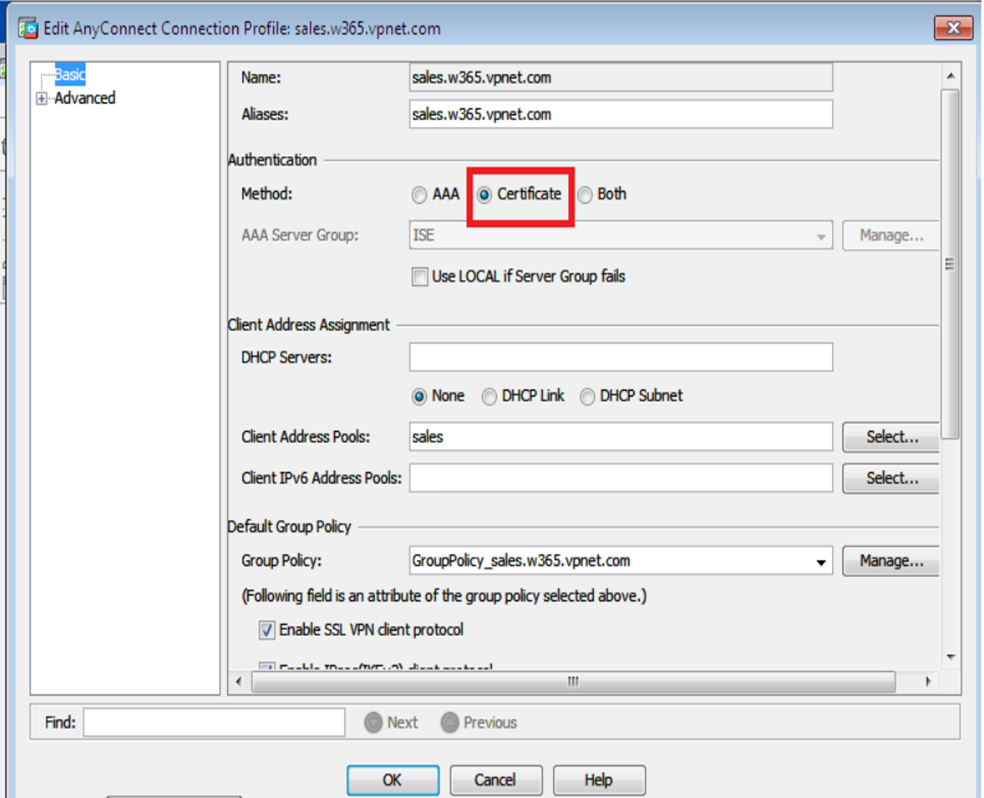This screenshot has height=798, width=984.
Task: Choose the Certificate authentication method
Action: [484, 195]
